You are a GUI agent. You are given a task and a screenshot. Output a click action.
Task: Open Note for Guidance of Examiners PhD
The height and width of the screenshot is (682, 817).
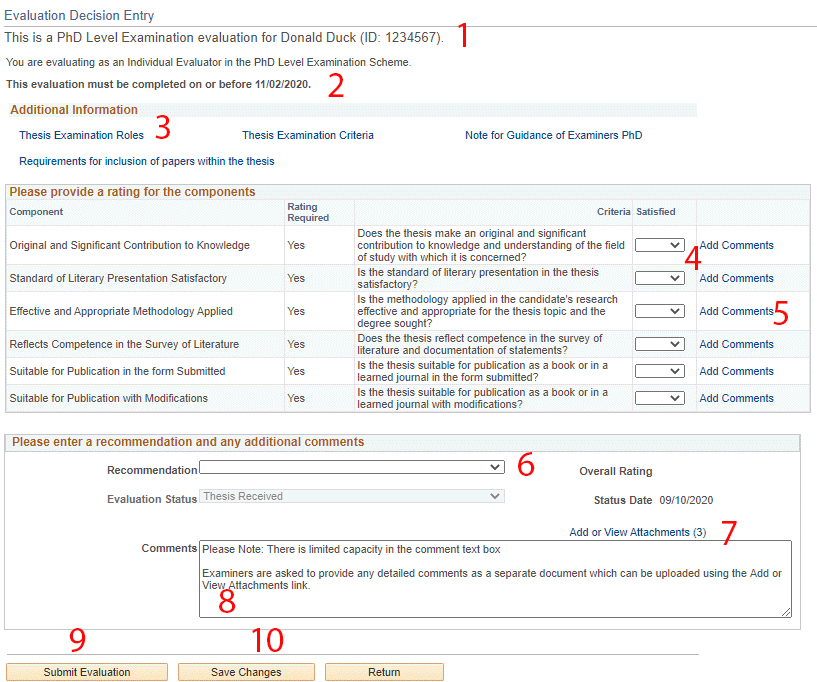553,135
